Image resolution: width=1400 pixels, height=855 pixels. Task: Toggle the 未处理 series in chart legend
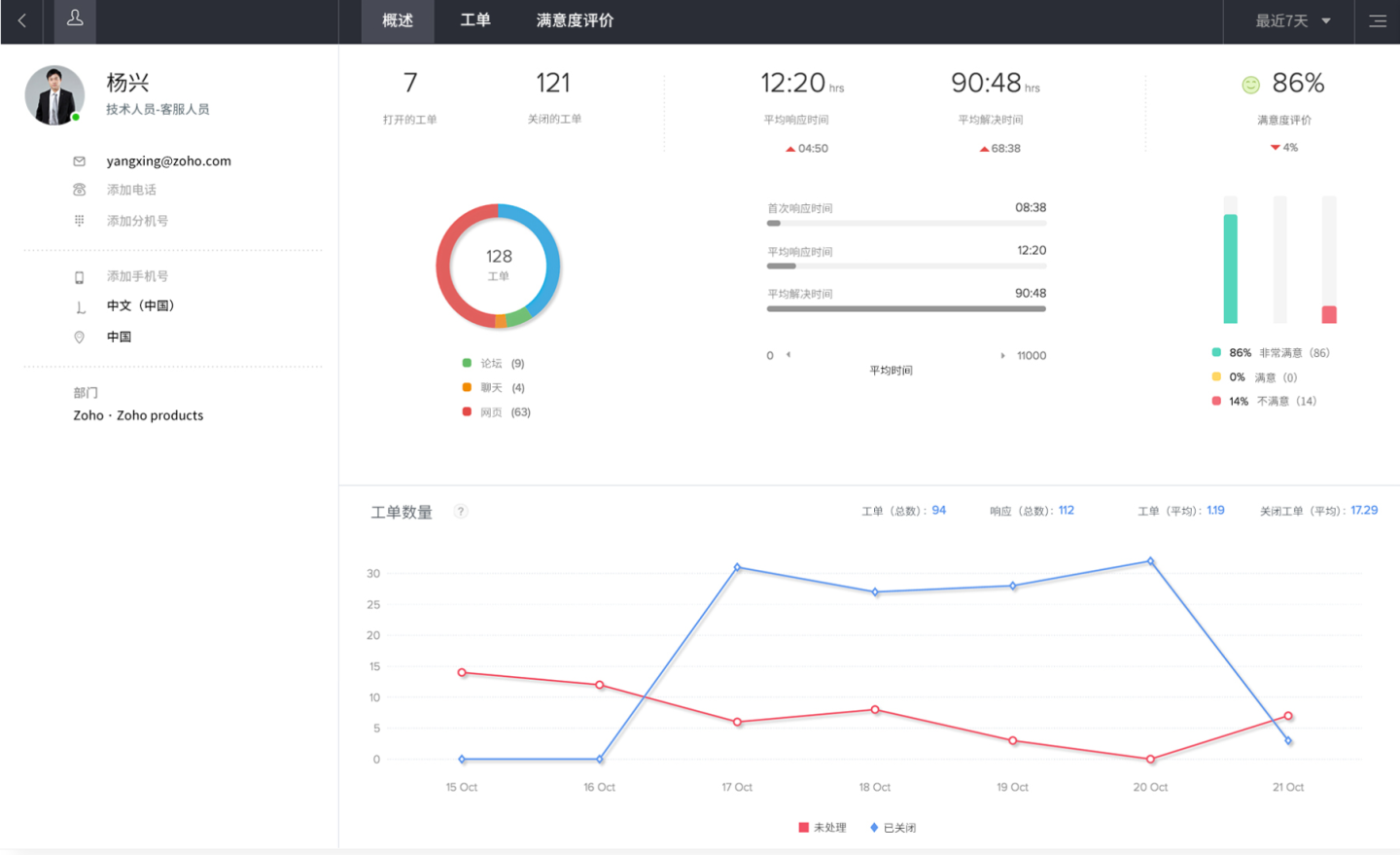(822, 828)
